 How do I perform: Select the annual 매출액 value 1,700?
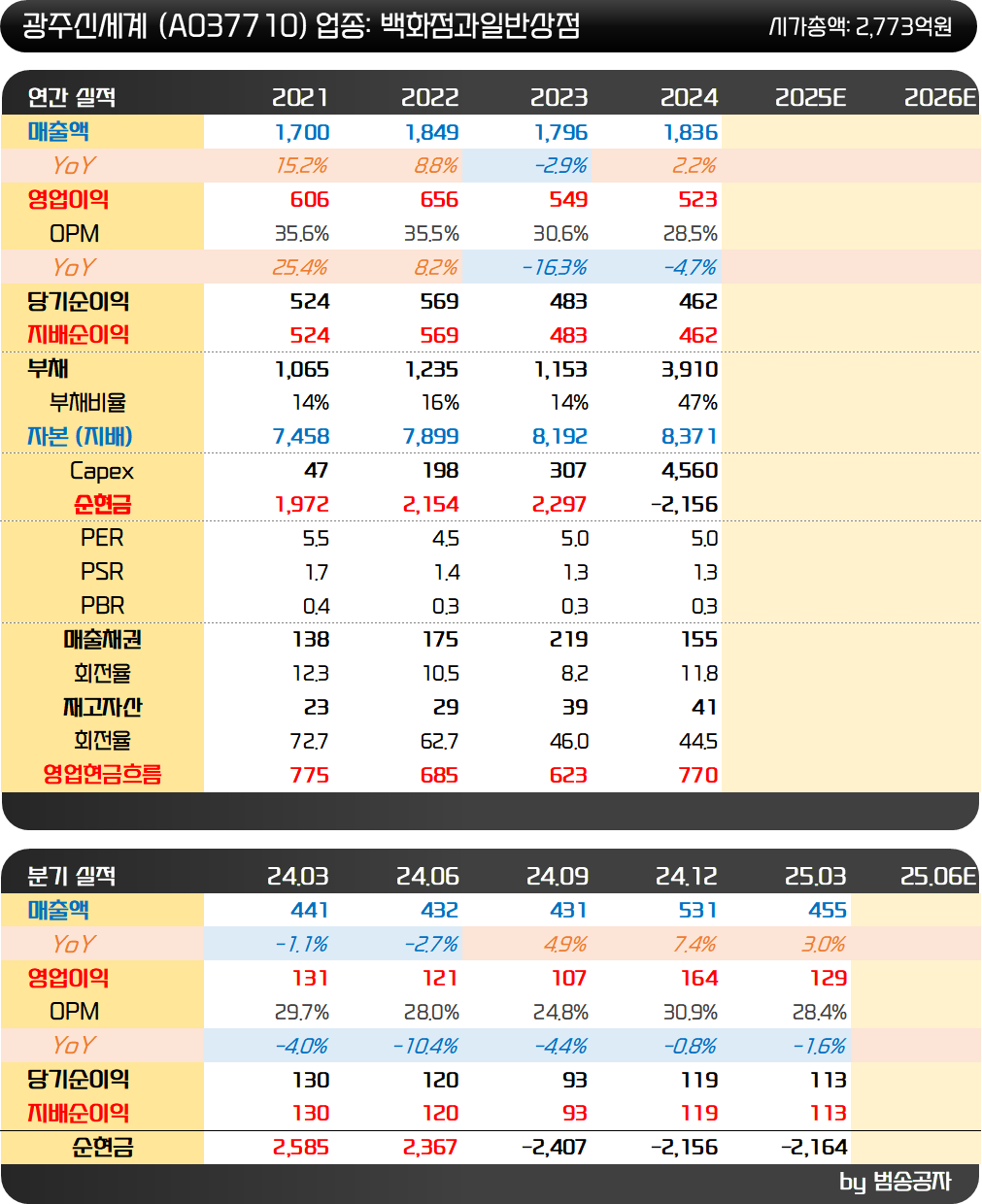(302, 132)
